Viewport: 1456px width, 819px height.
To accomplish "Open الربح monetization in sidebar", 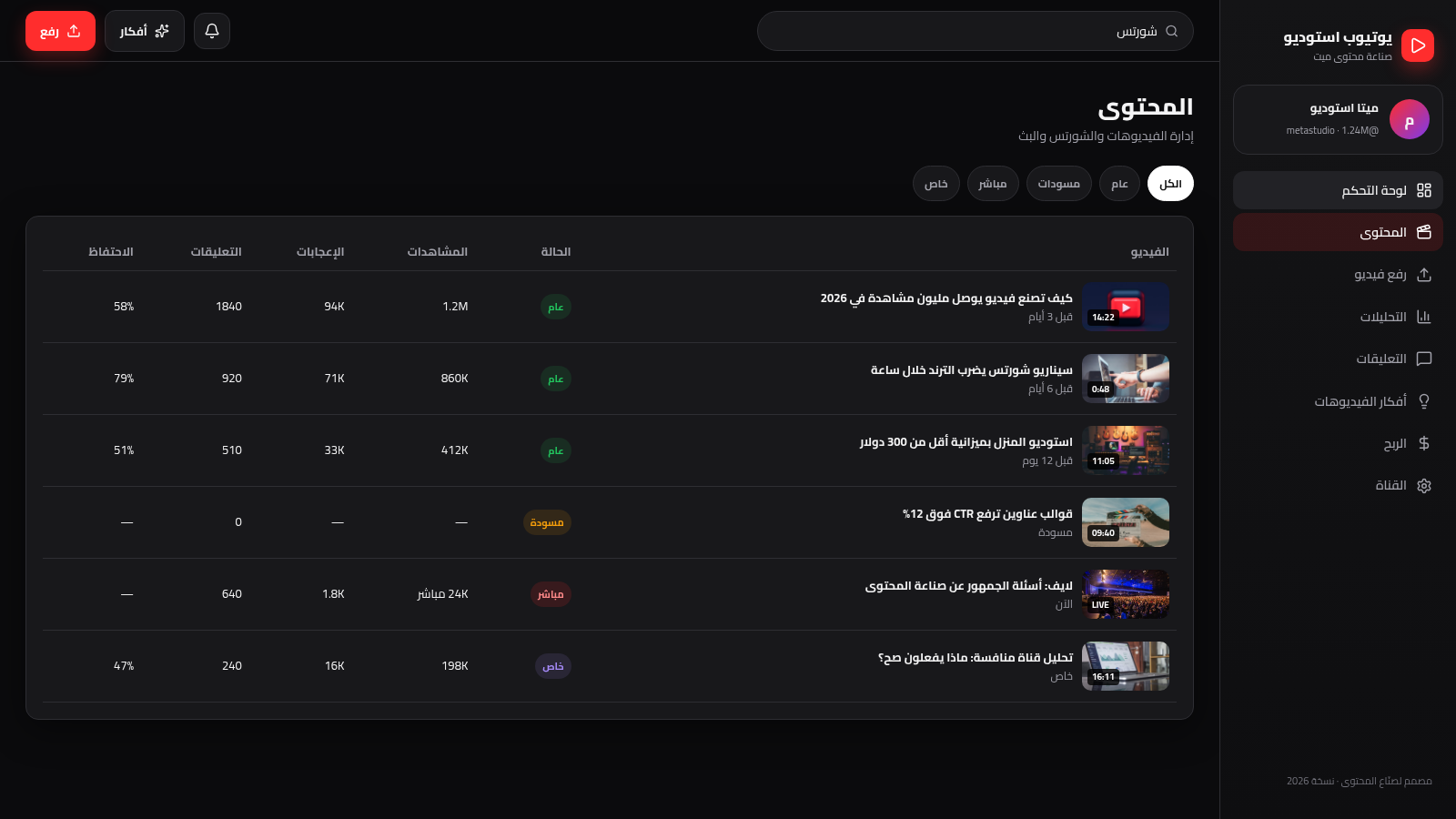I will [1338, 443].
